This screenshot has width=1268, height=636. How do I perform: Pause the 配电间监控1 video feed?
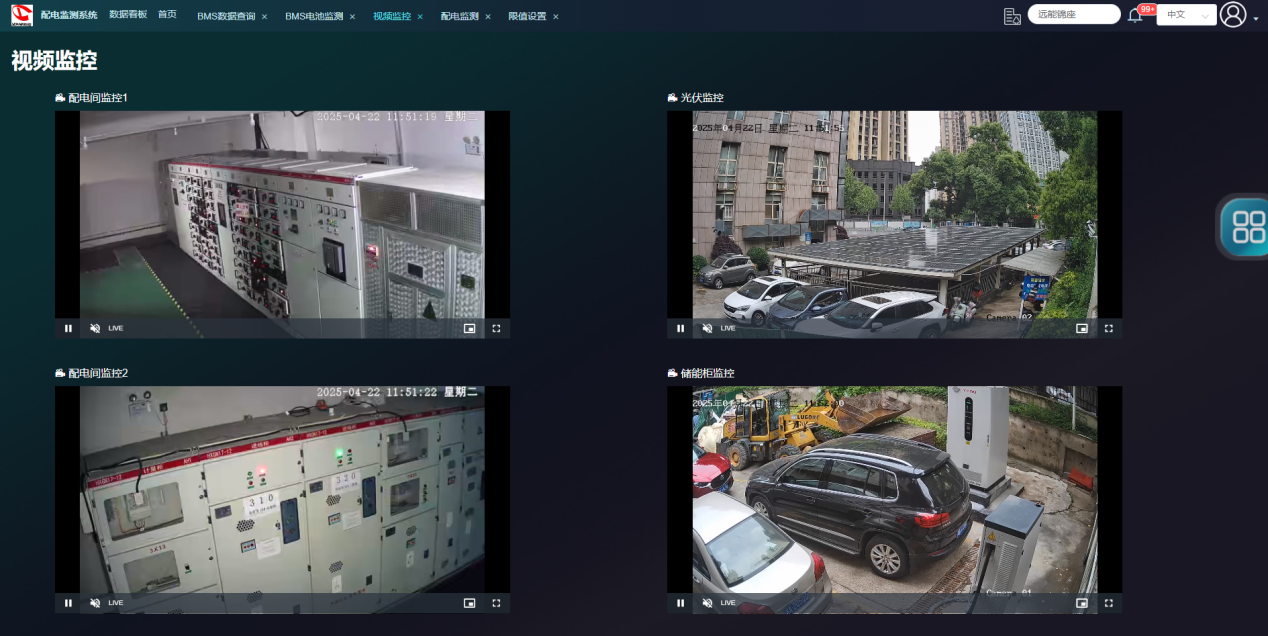(x=68, y=328)
